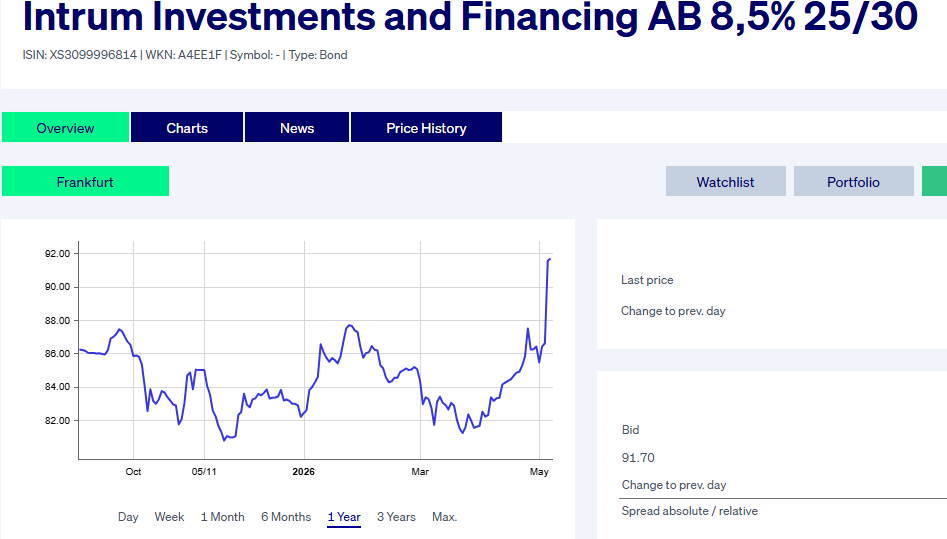Click the bond title heading

(x=470, y=17)
